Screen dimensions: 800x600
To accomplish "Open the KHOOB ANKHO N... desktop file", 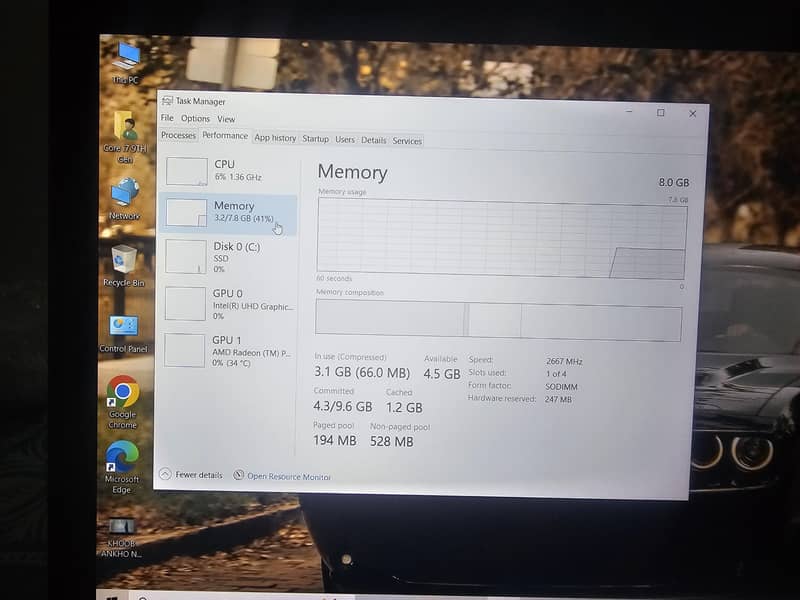I will click(121, 537).
